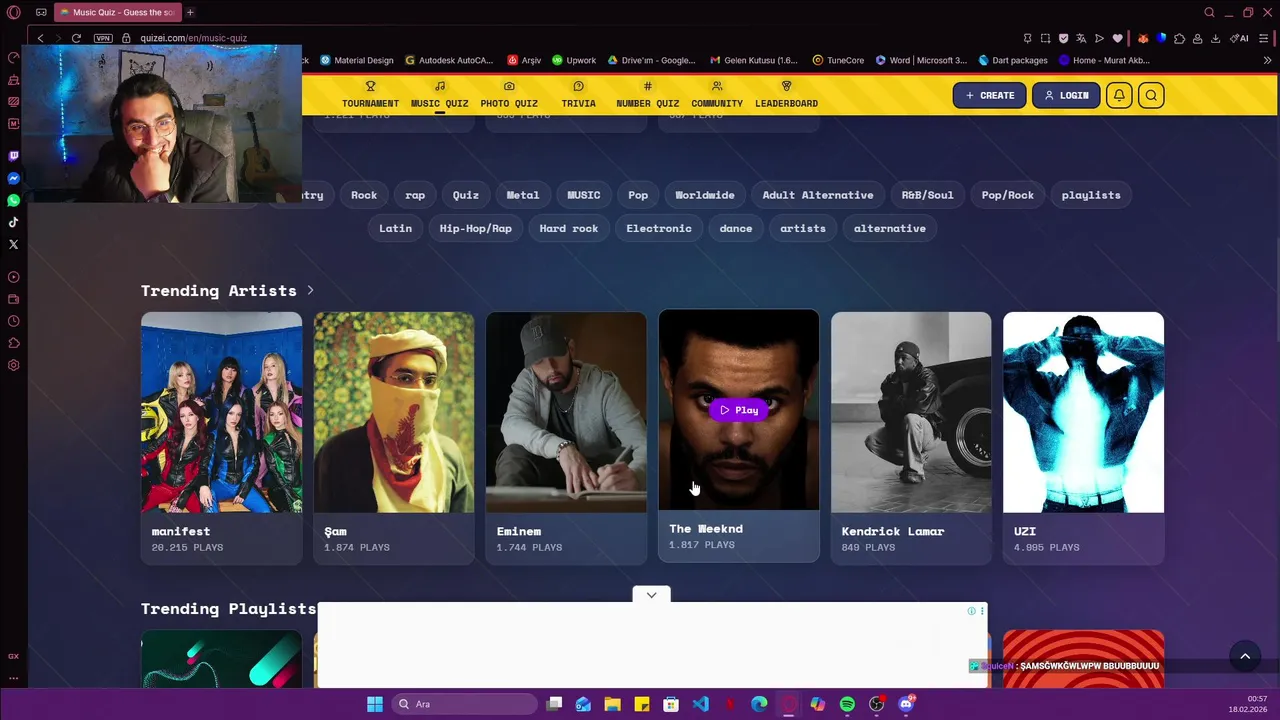The height and width of the screenshot is (720, 1280).
Task: Open browser downloads icon
Action: pos(1215,38)
